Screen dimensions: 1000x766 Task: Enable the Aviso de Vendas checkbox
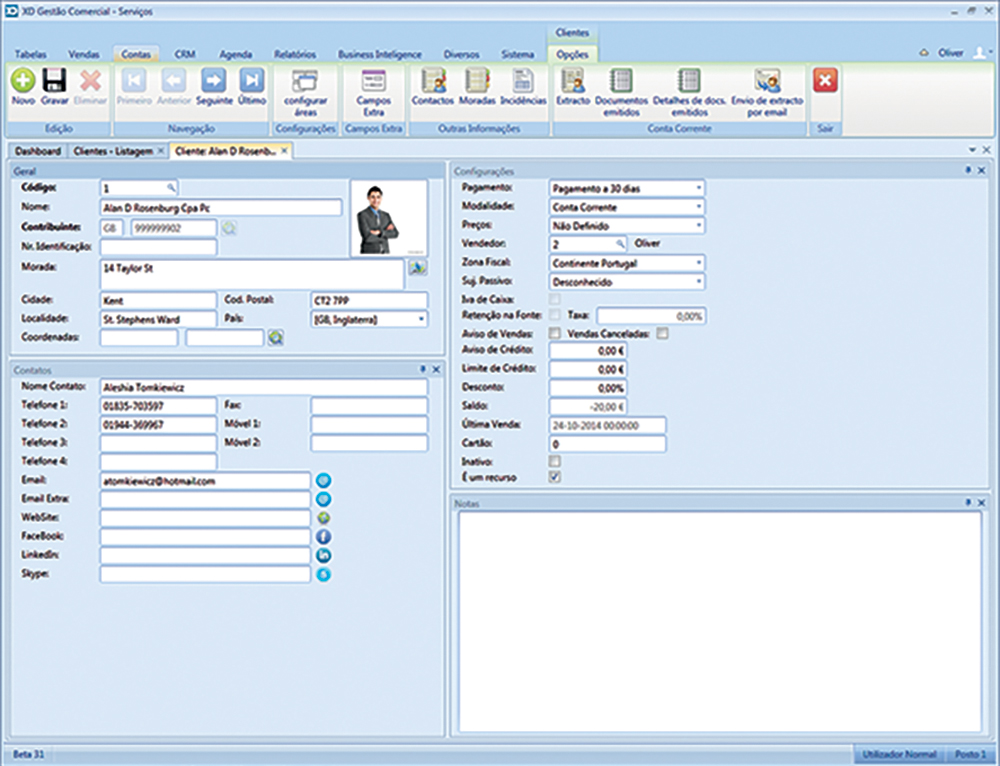555,334
